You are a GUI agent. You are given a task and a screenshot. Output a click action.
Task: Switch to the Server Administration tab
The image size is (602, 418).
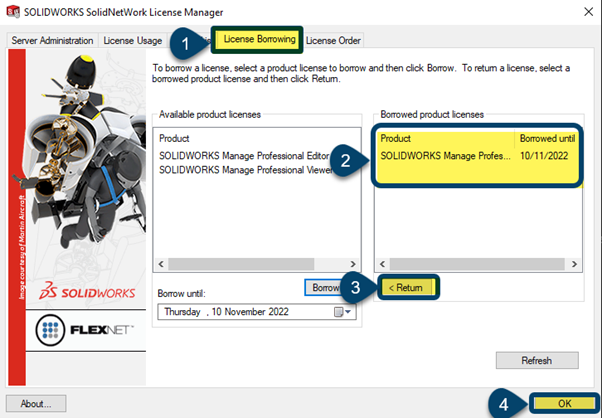coord(52,41)
